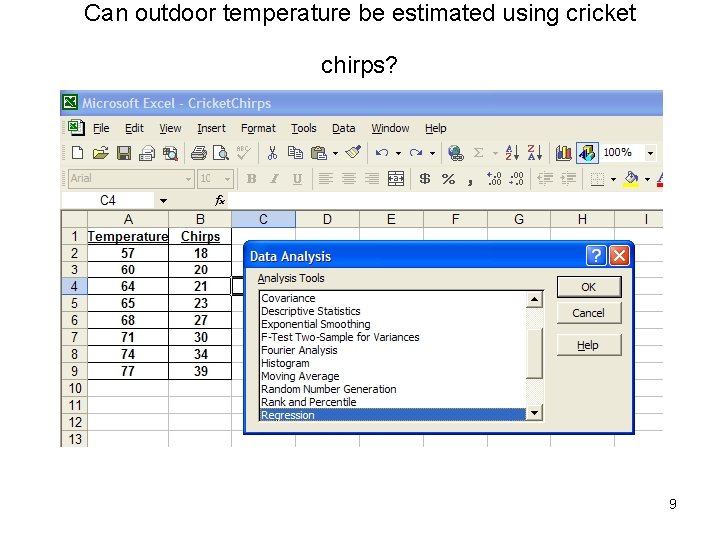The image size is (720, 540).
Task: Open the Undo history dropdown arrow
Action: pyautogui.click(x=398, y=153)
